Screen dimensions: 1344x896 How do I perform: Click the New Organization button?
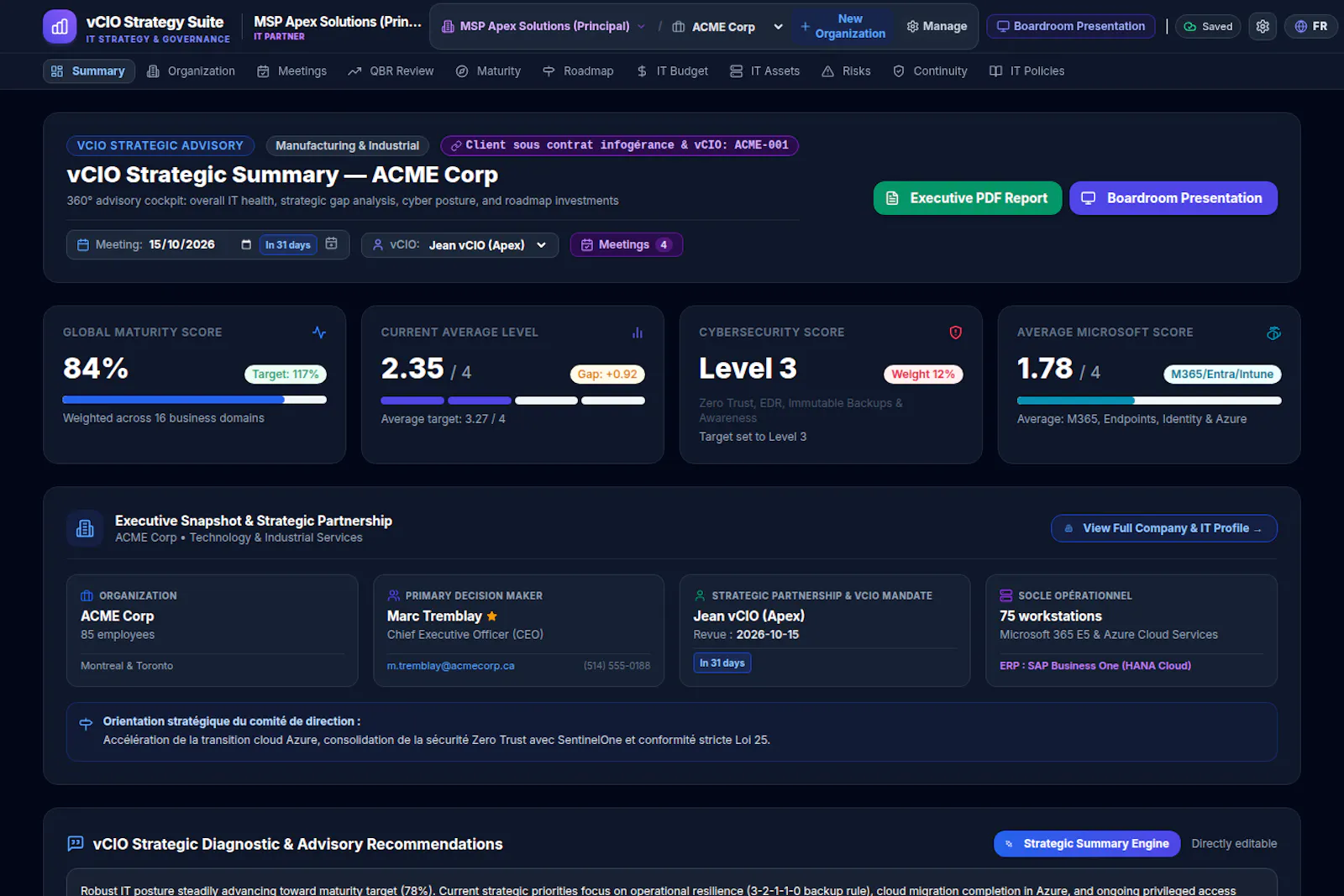(x=843, y=26)
